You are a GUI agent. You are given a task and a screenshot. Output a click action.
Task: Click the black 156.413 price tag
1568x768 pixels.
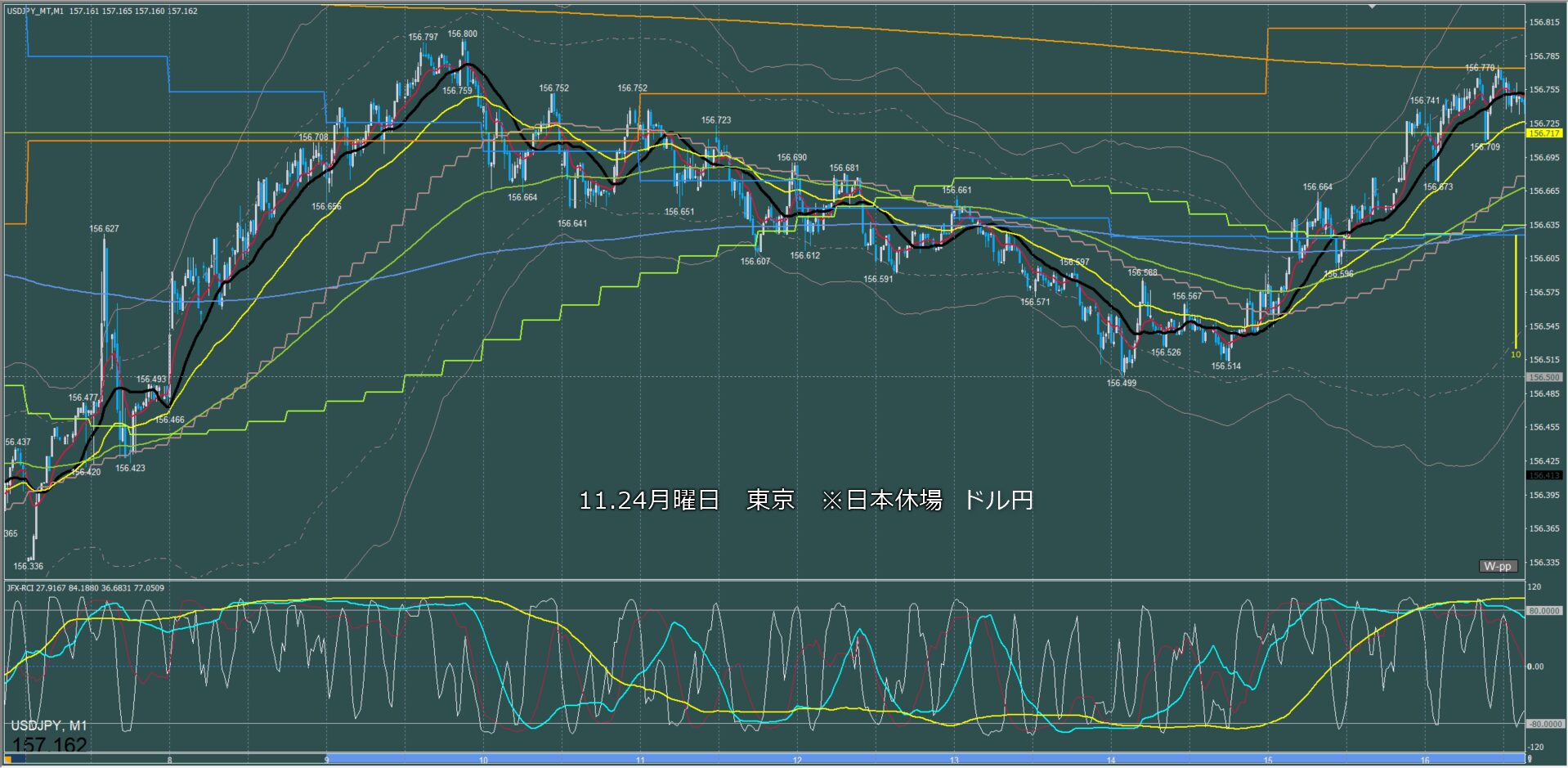(x=1544, y=475)
